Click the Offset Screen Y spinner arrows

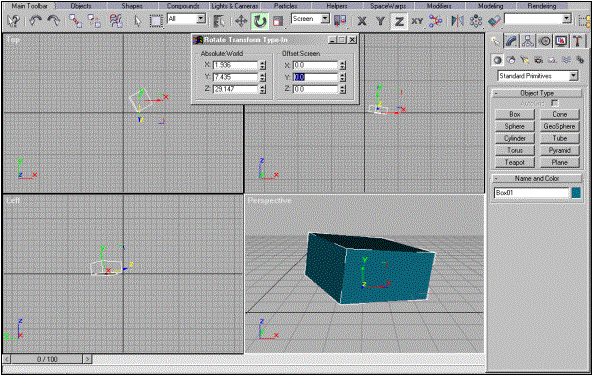coord(342,77)
